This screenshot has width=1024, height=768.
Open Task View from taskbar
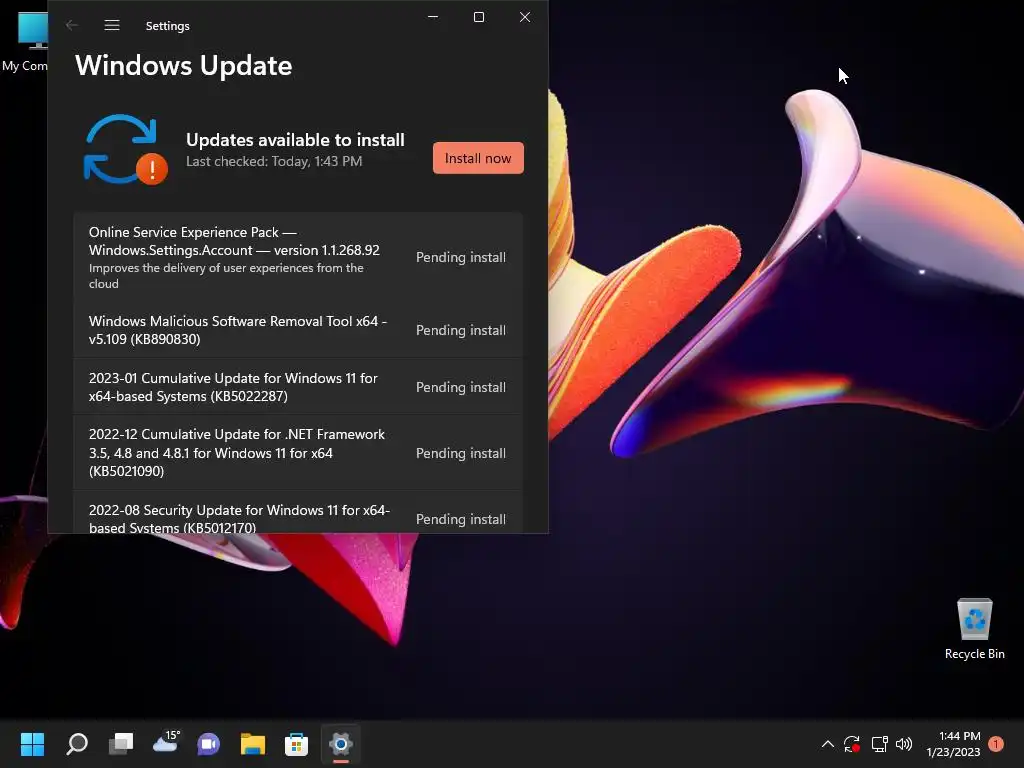click(x=121, y=744)
